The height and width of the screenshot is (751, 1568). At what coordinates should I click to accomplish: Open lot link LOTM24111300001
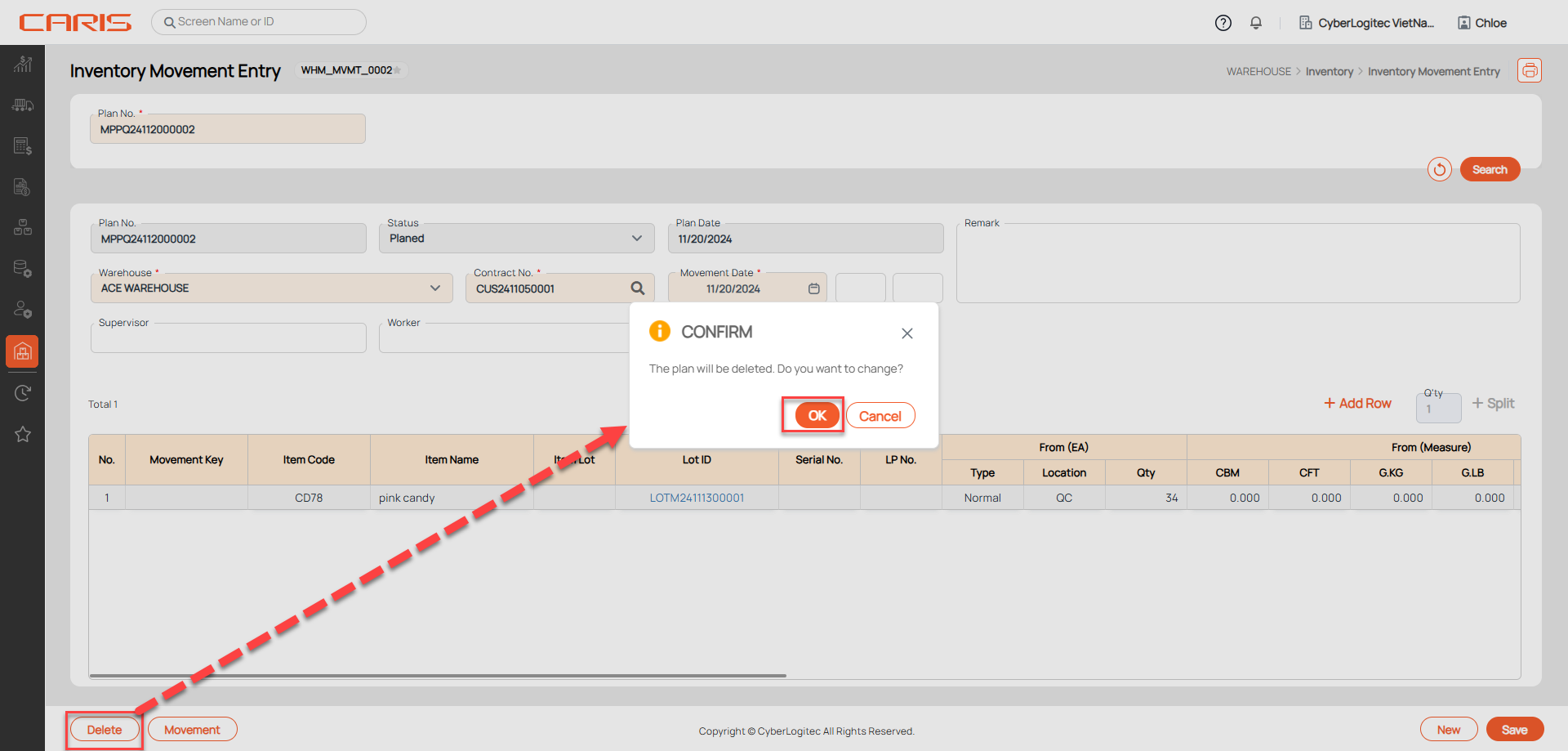pos(697,498)
